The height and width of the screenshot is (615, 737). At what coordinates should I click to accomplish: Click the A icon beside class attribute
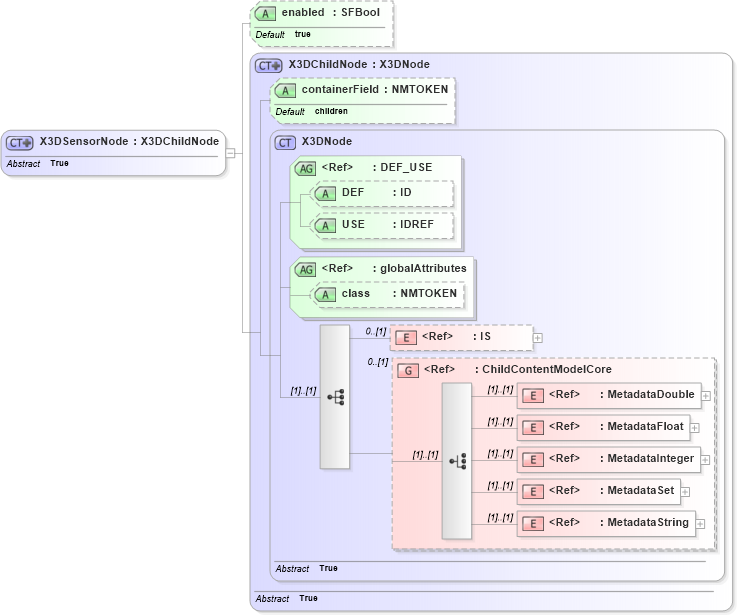click(x=325, y=295)
